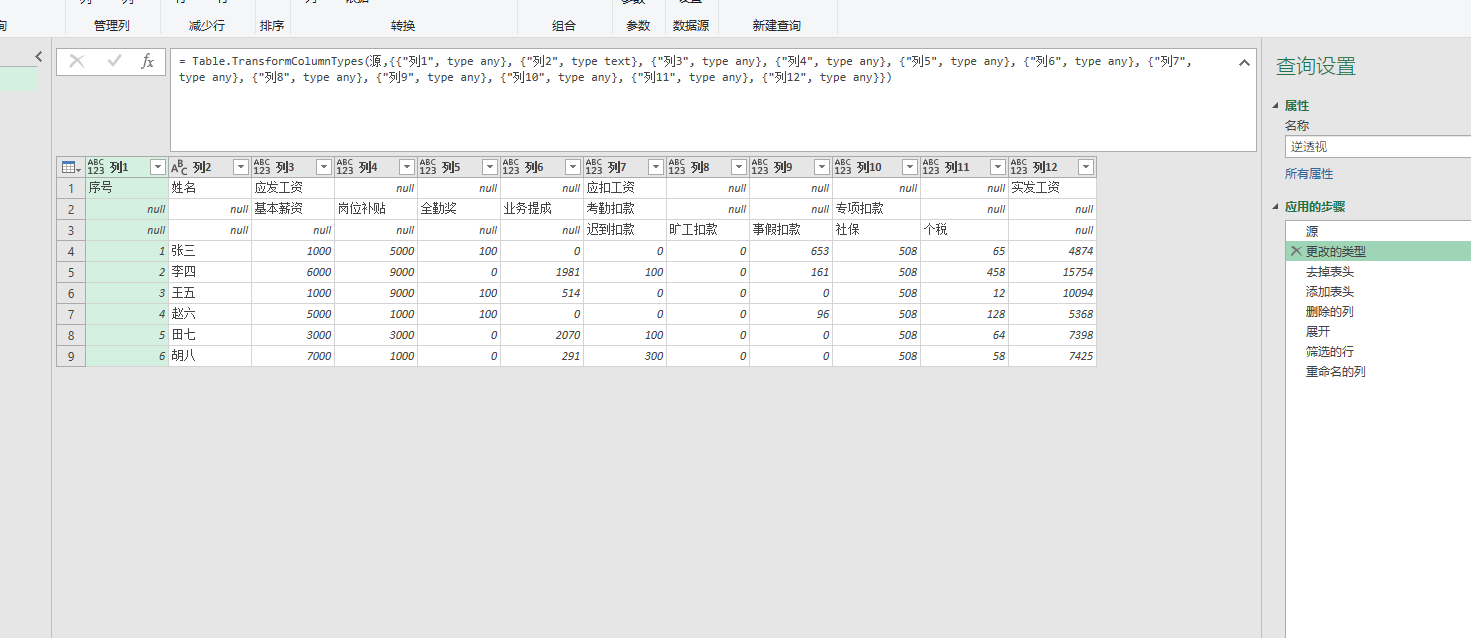Collapse the formula bar with the chevron
The image size is (1471, 638).
tap(1244, 61)
